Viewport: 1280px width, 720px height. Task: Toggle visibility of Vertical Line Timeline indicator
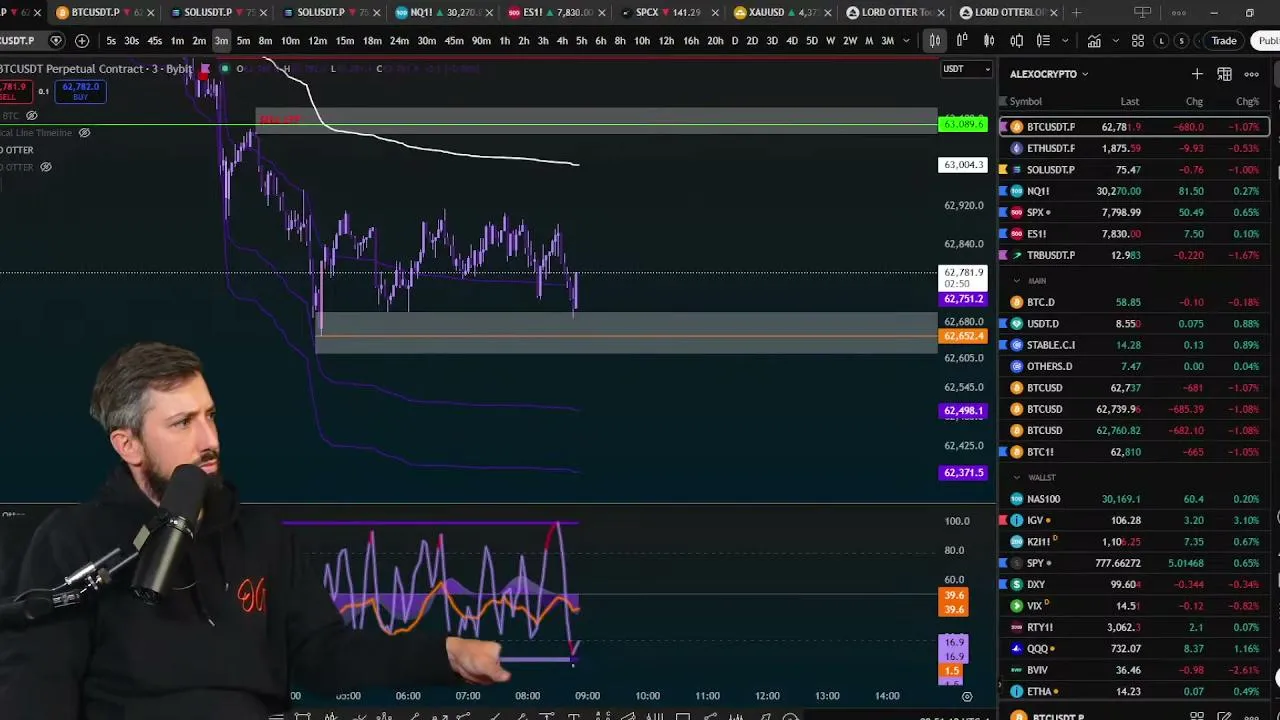(84, 133)
